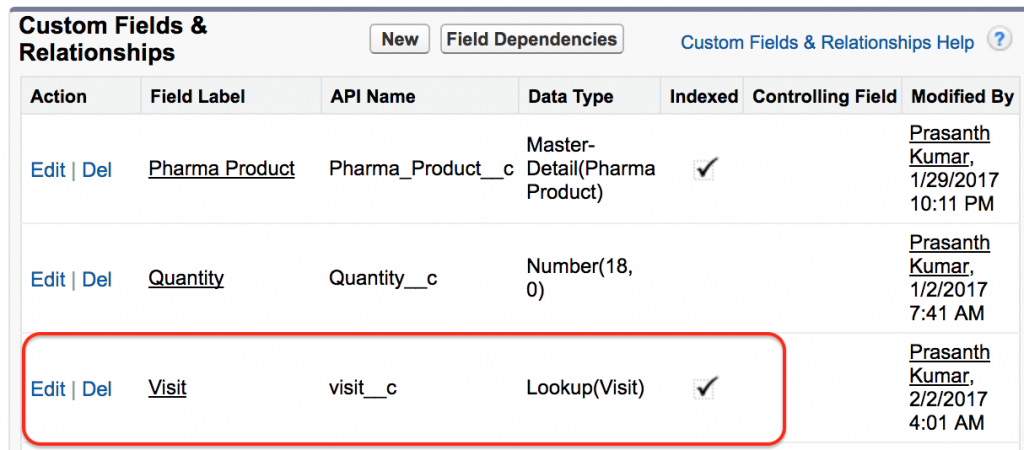The height and width of the screenshot is (450, 1024).
Task: Edit the Visit field
Action: click(x=48, y=389)
